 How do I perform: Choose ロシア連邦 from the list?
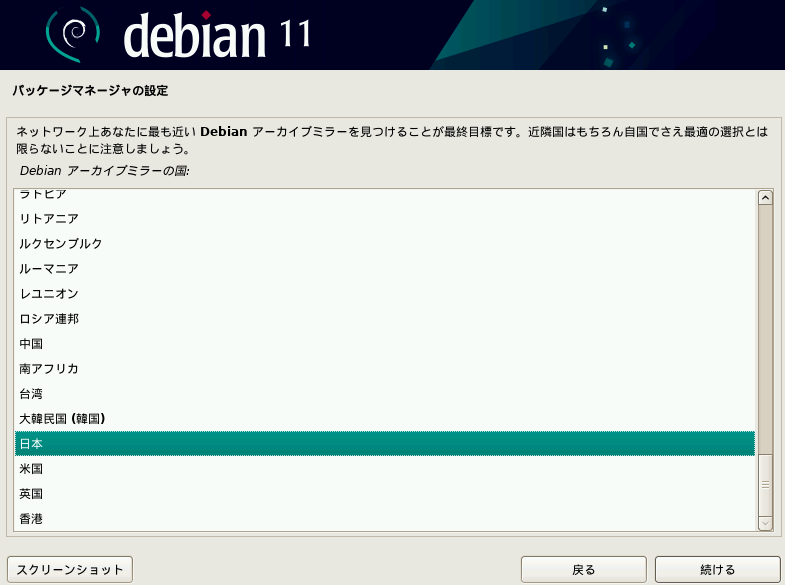[384, 319]
